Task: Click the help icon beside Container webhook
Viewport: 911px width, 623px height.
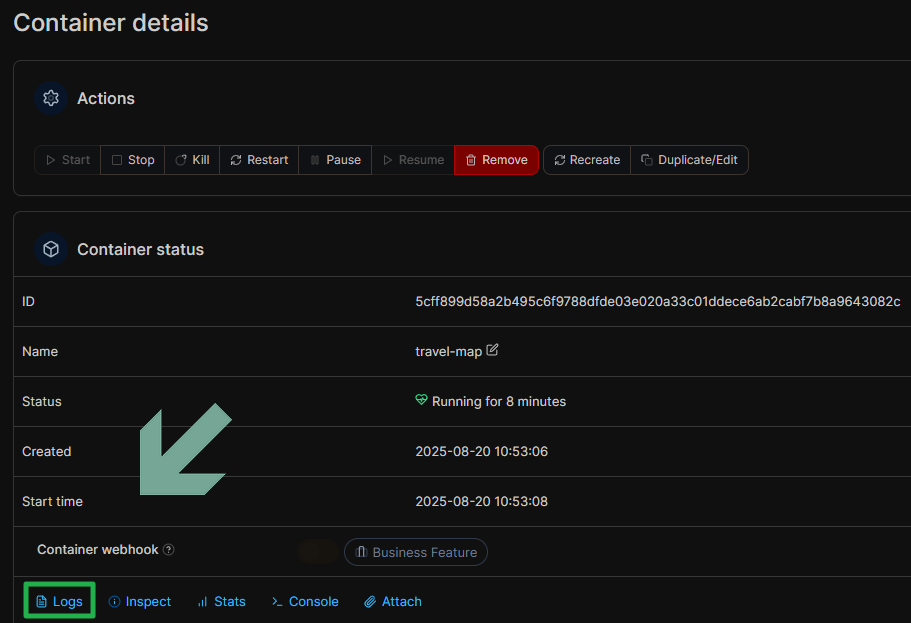Action: [168, 550]
